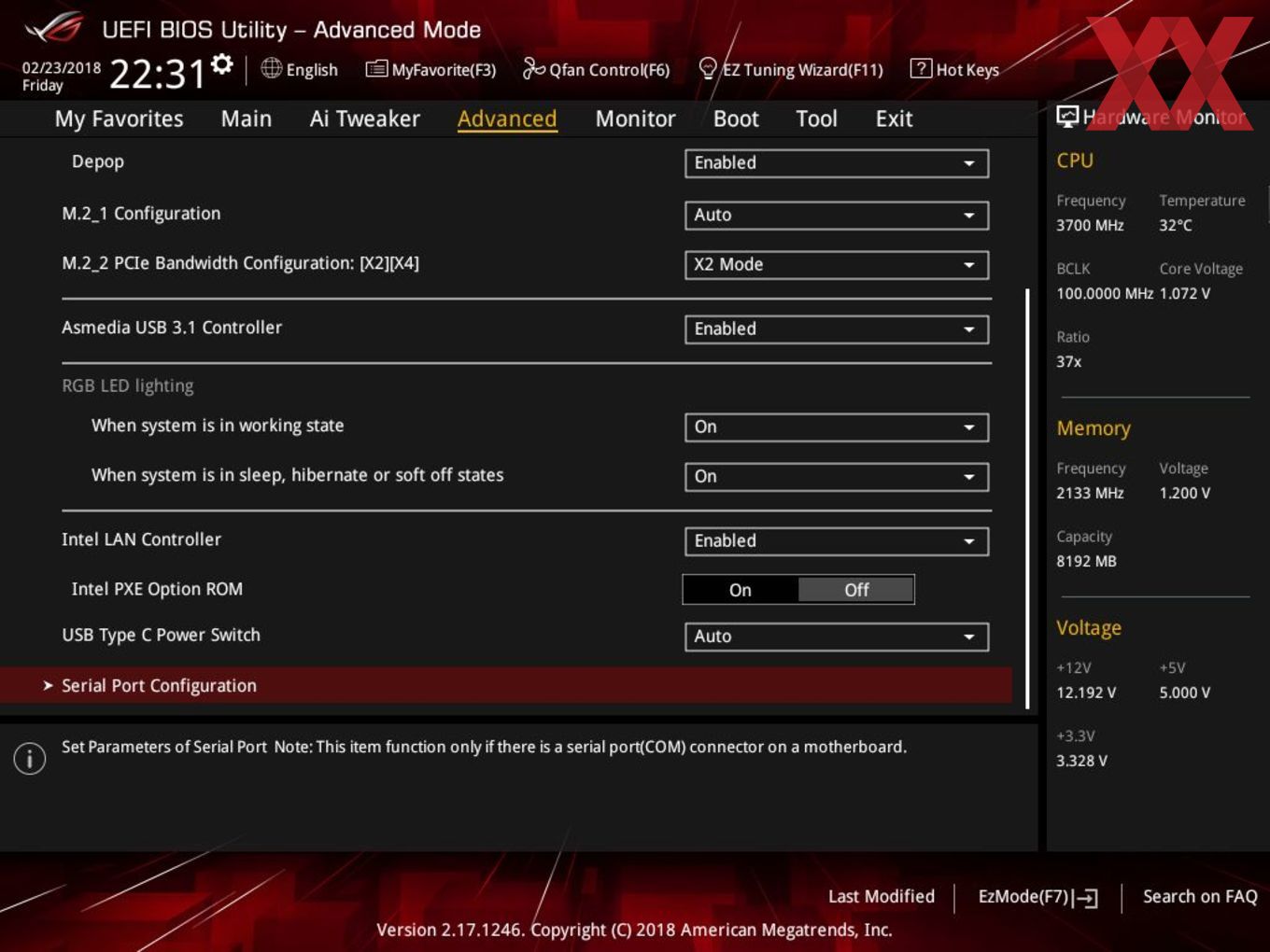Switch to Ai Tweaker tab
Image resolution: width=1270 pixels, height=952 pixels.
tap(364, 119)
